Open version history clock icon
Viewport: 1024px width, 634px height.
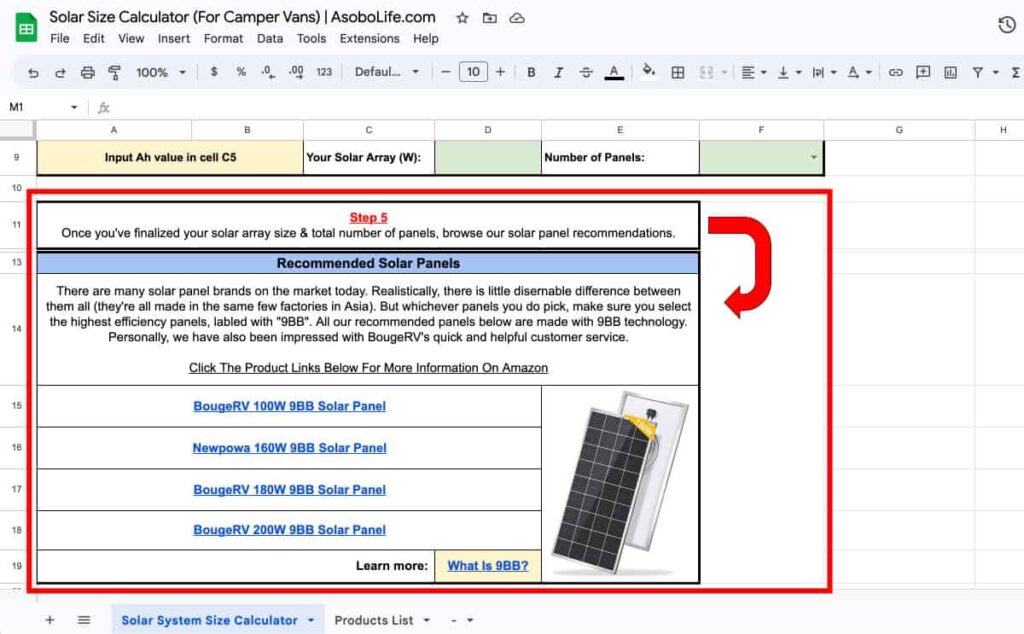[x=1006, y=25]
